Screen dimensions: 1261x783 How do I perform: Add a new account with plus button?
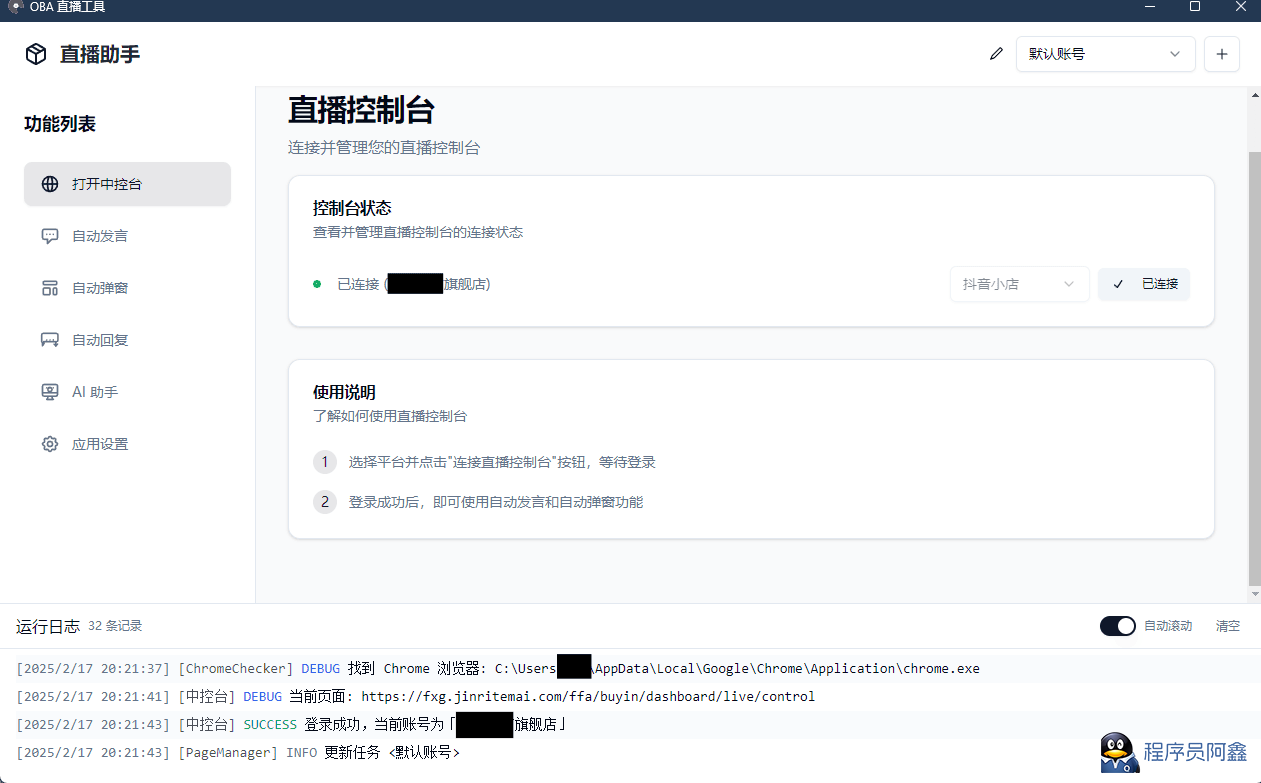(x=1221, y=54)
